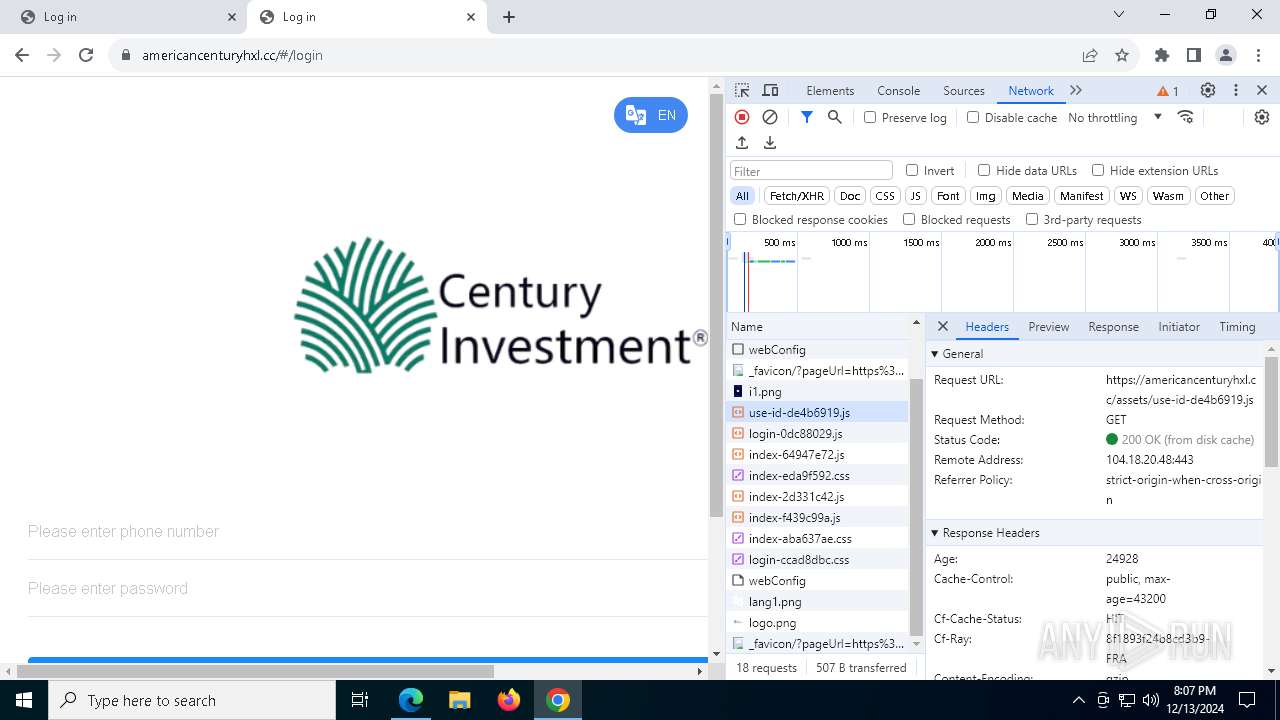
Task: Open network search magnifier
Action: pyautogui.click(x=835, y=117)
